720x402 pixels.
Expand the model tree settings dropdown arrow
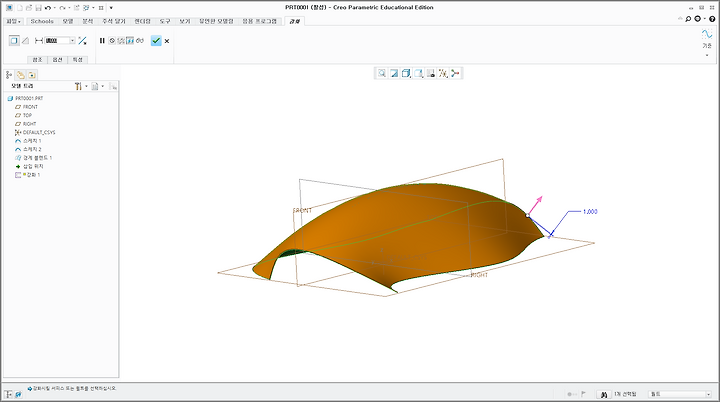86,86
